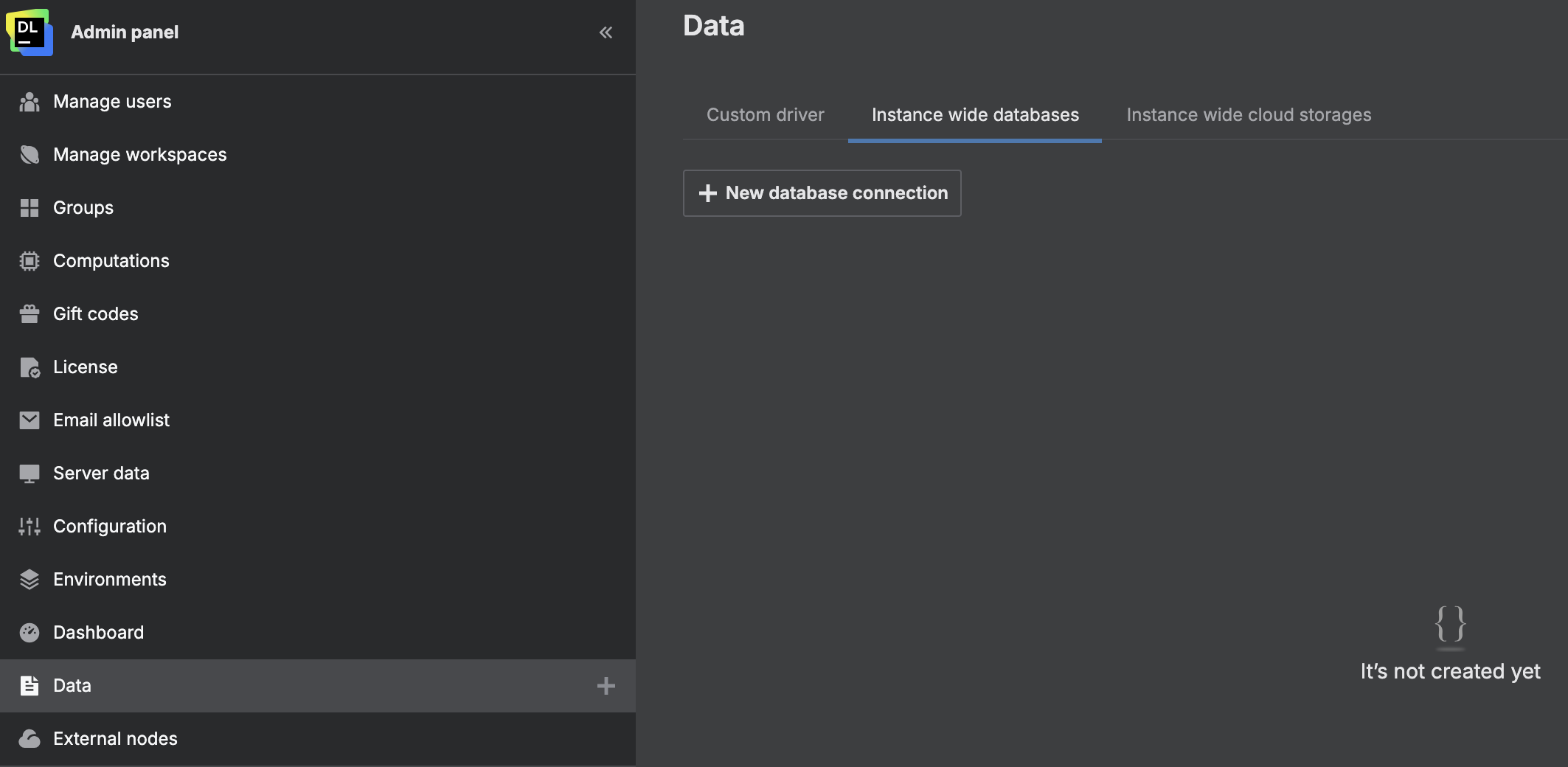This screenshot has height=767, width=1568.
Task: Open Environments via the layers icon
Action: (x=30, y=580)
